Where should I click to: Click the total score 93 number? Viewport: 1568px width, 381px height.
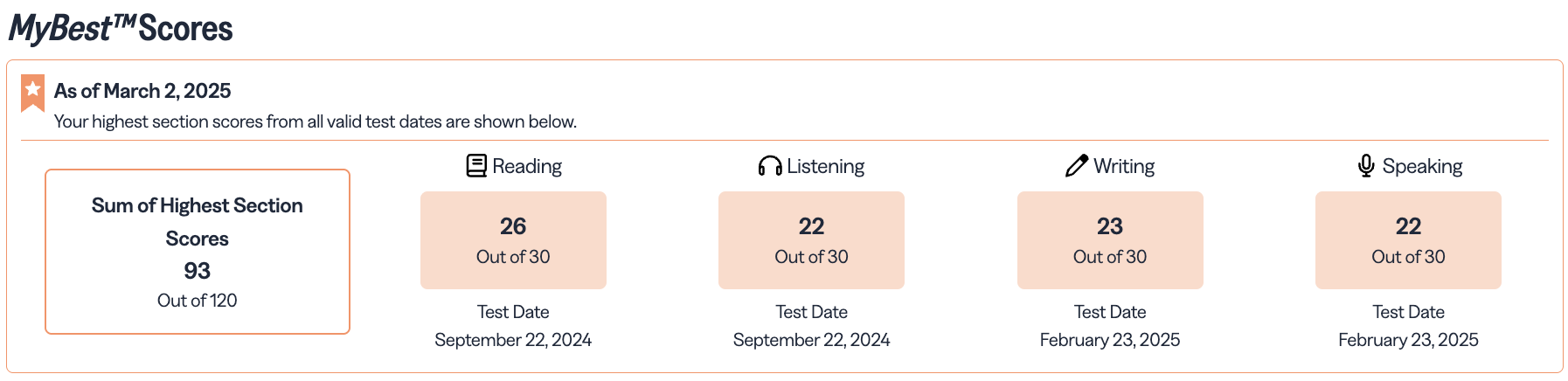[198, 271]
